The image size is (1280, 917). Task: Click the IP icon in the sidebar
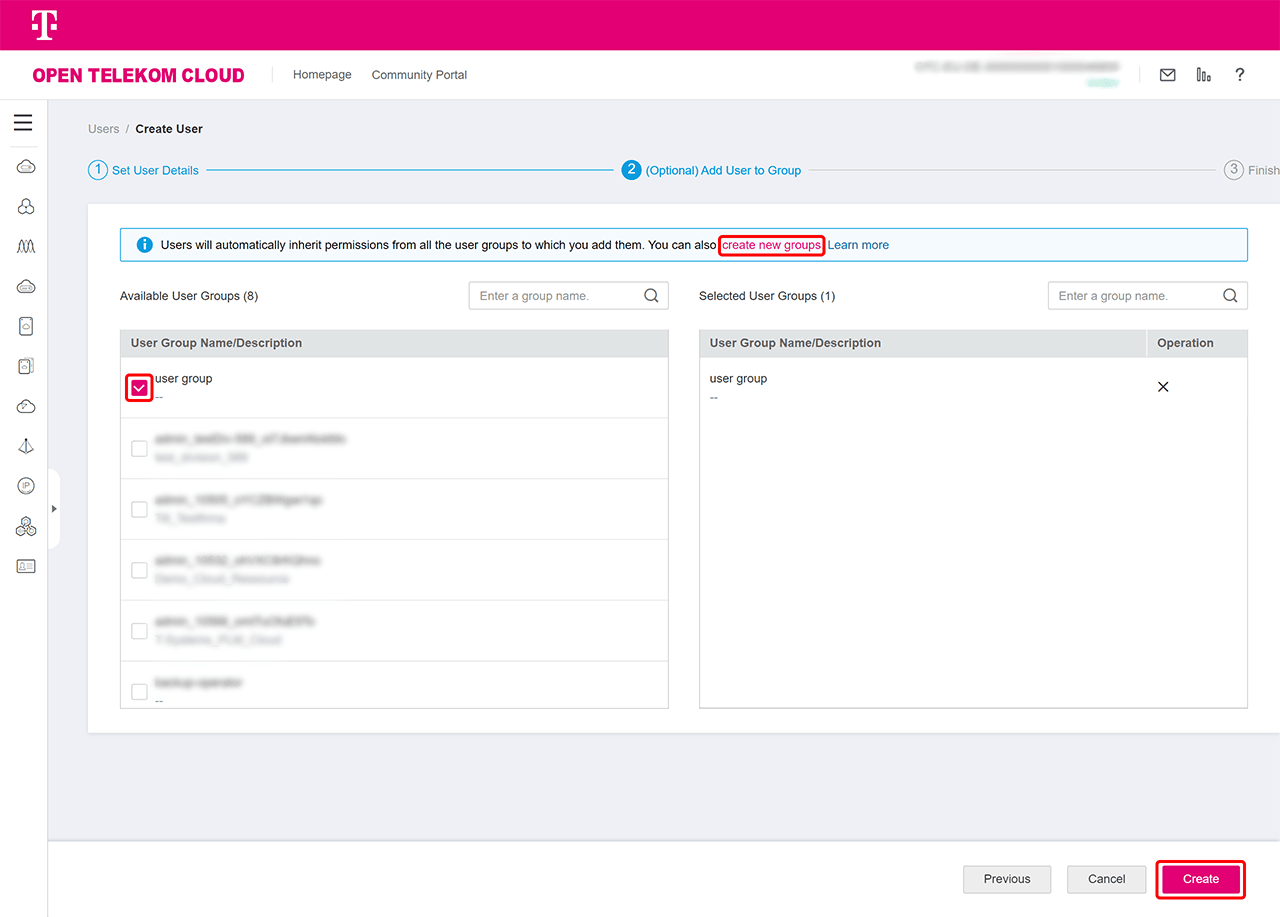pos(26,486)
